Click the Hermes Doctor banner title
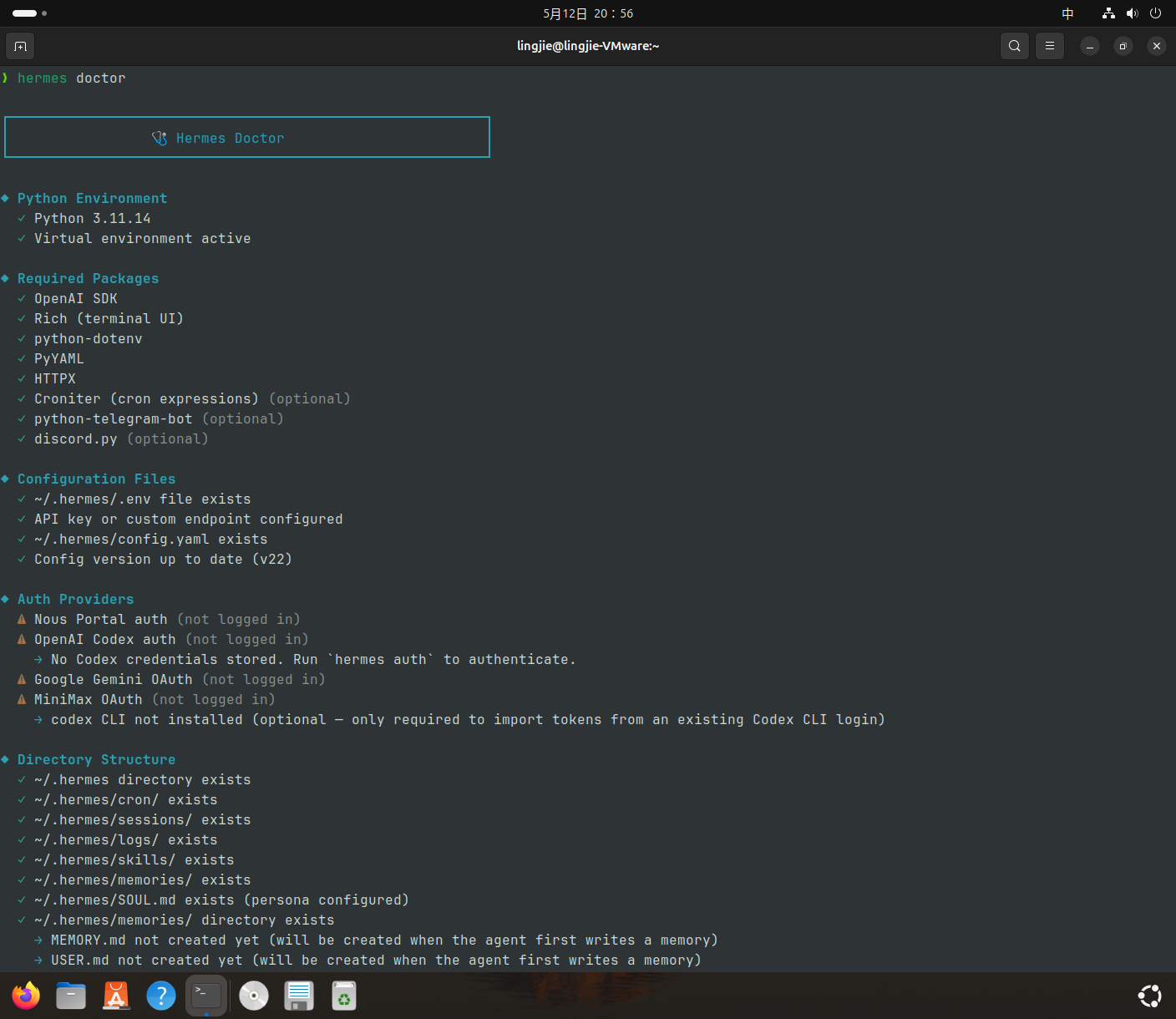This screenshot has height=1019, width=1176. tap(230, 139)
